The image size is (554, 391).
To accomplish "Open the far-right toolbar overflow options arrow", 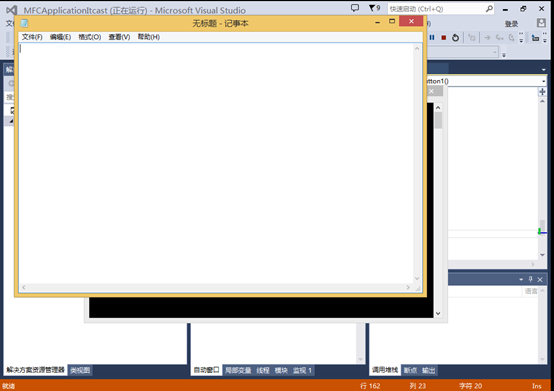I will tap(545, 38).
